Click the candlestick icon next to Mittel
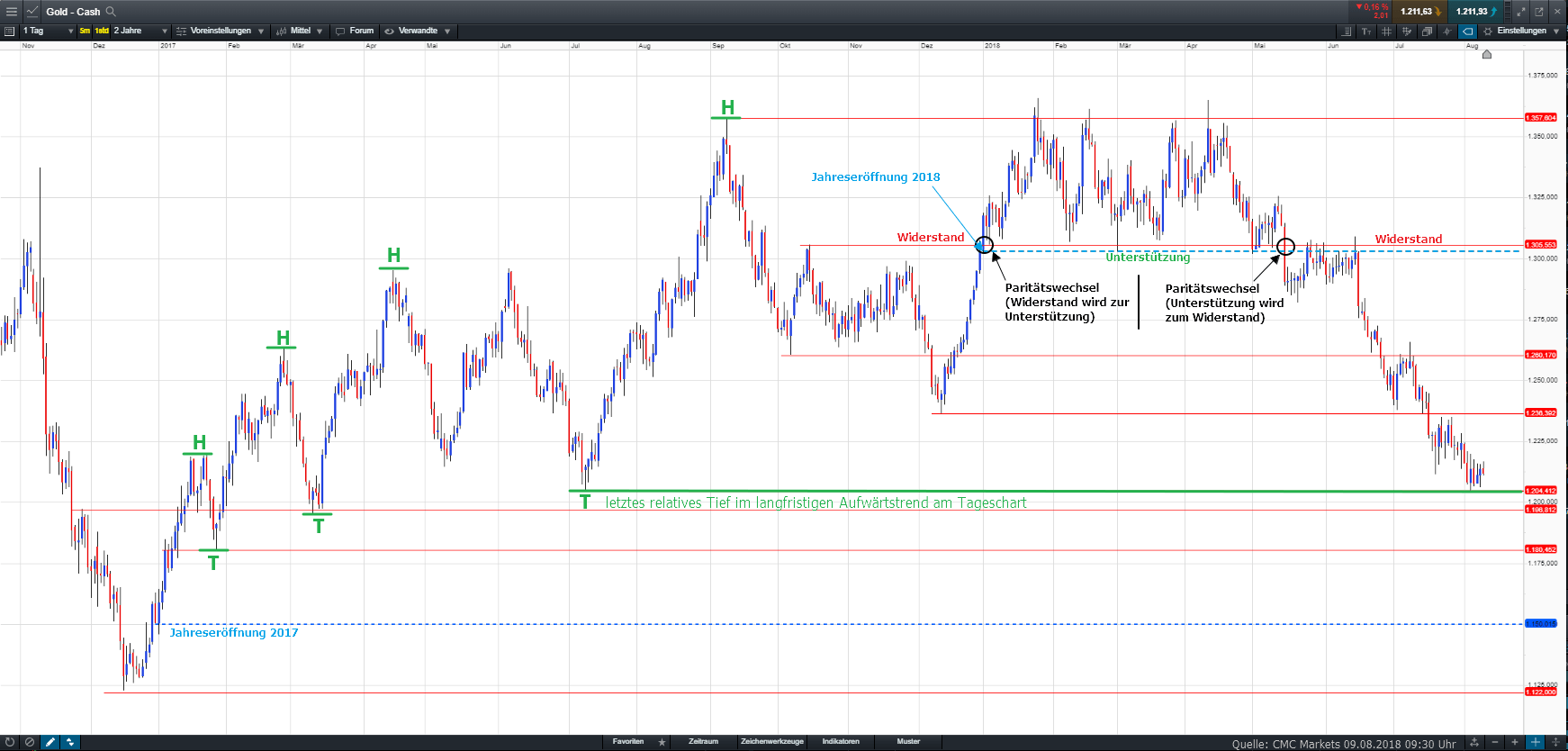This screenshot has height=751, width=1568. (282, 31)
